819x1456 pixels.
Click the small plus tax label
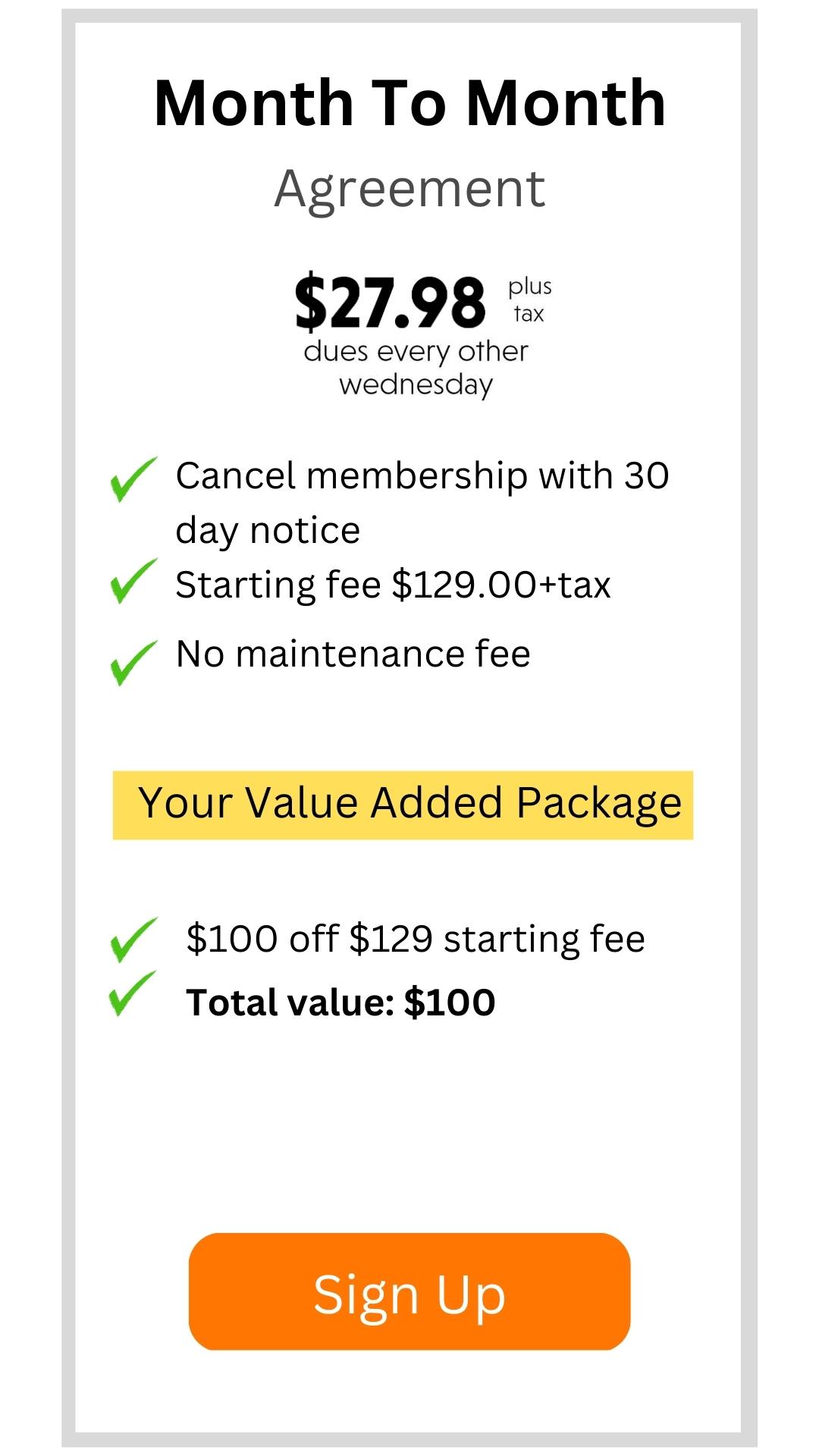[529, 300]
